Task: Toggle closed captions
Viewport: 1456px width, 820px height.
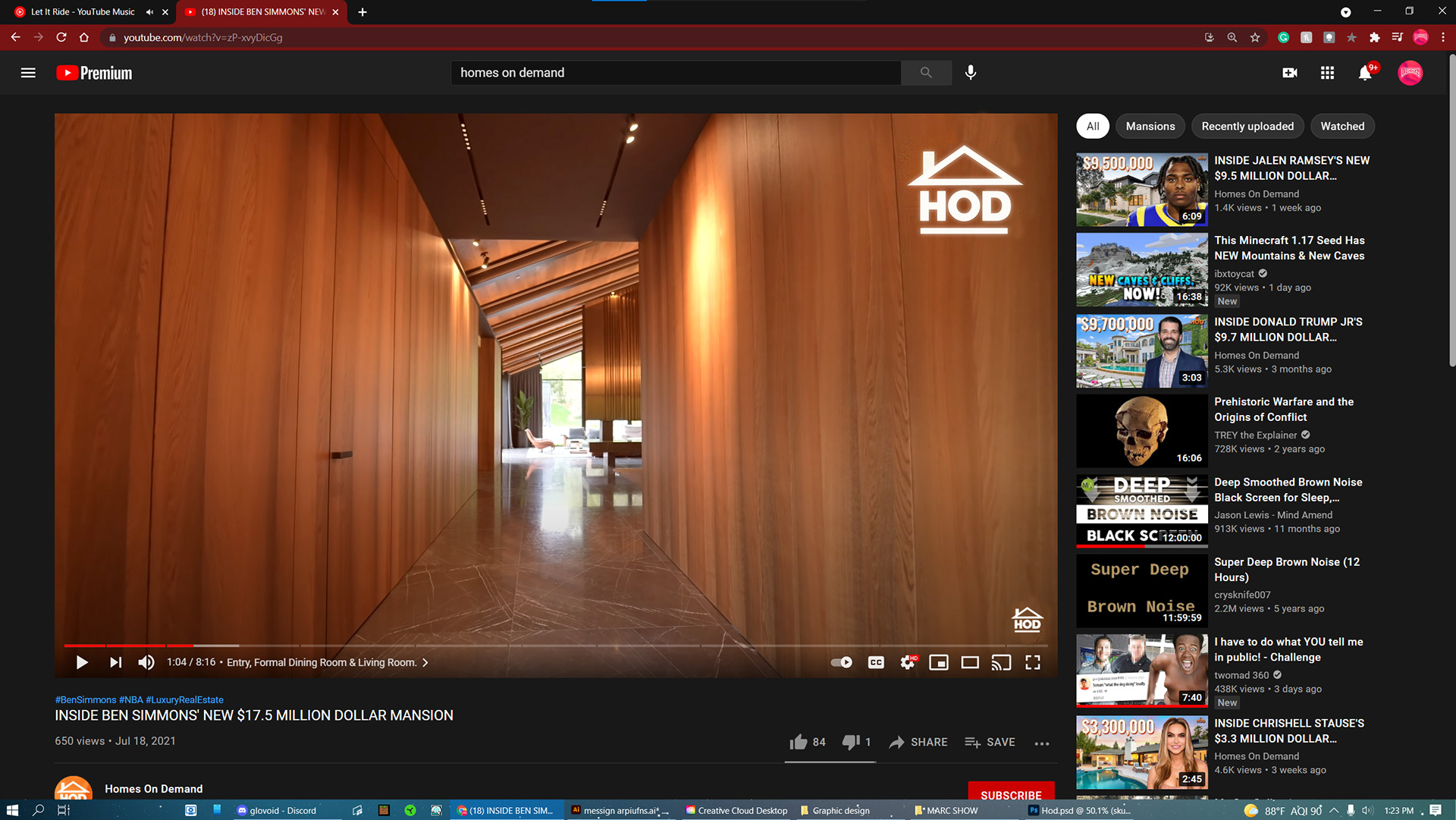Action: [x=876, y=662]
